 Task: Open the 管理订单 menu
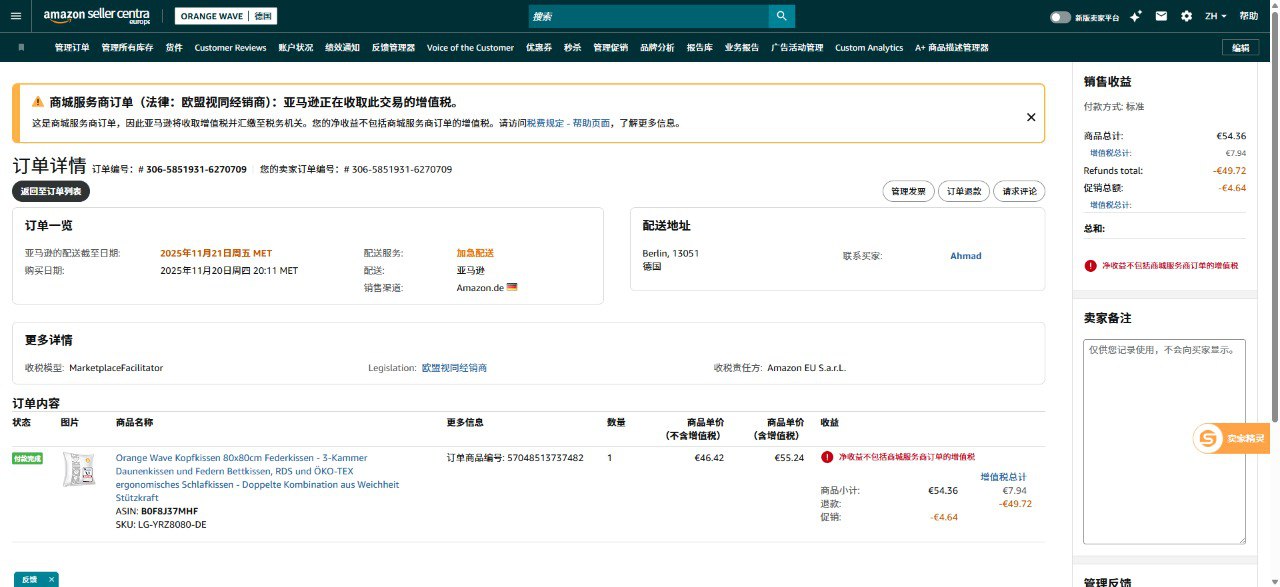coord(72,47)
